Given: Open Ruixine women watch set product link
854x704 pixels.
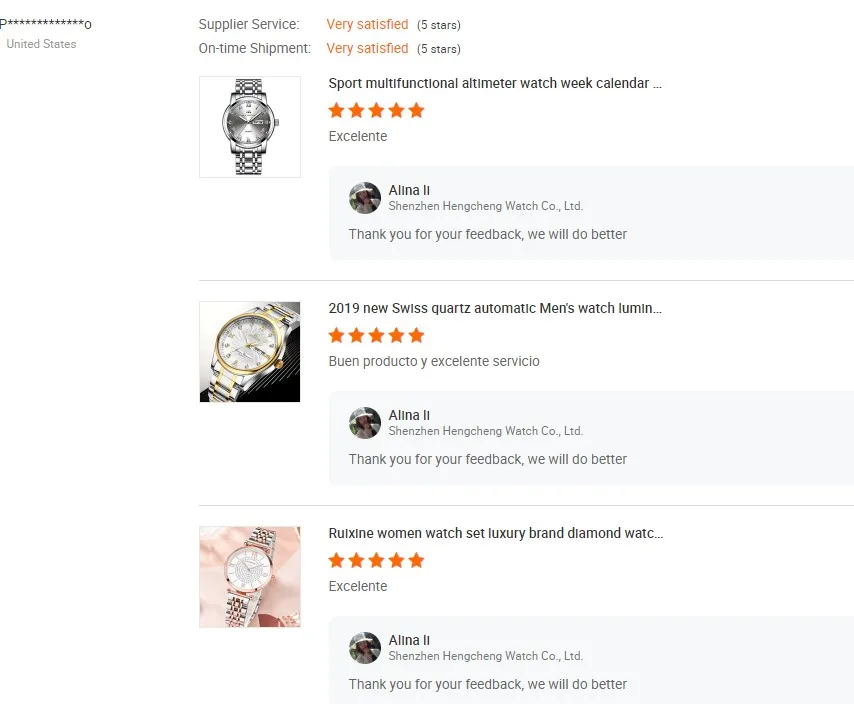Looking at the screenshot, I should (x=495, y=533).
